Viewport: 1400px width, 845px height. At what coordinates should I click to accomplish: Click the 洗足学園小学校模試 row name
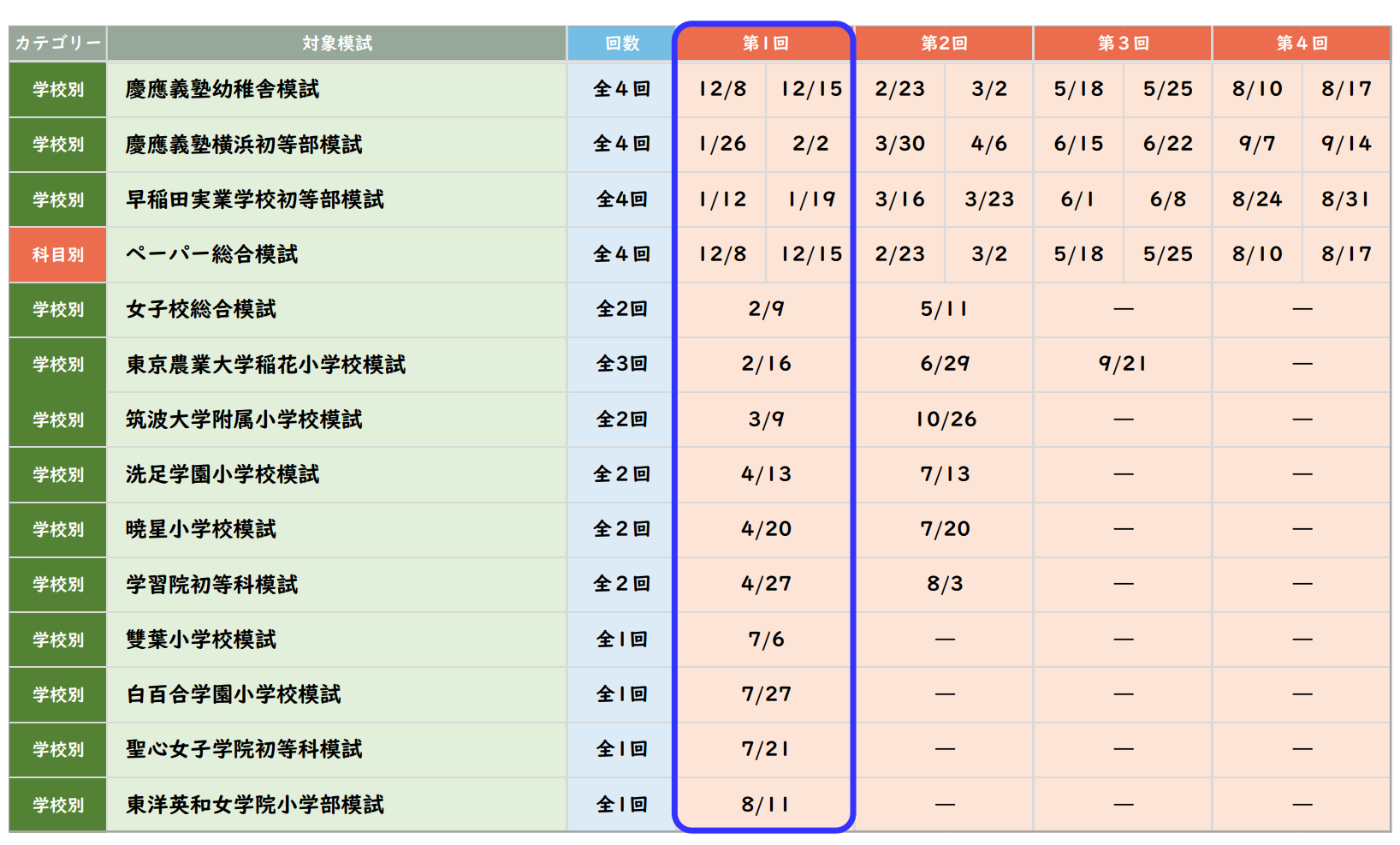[222, 474]
